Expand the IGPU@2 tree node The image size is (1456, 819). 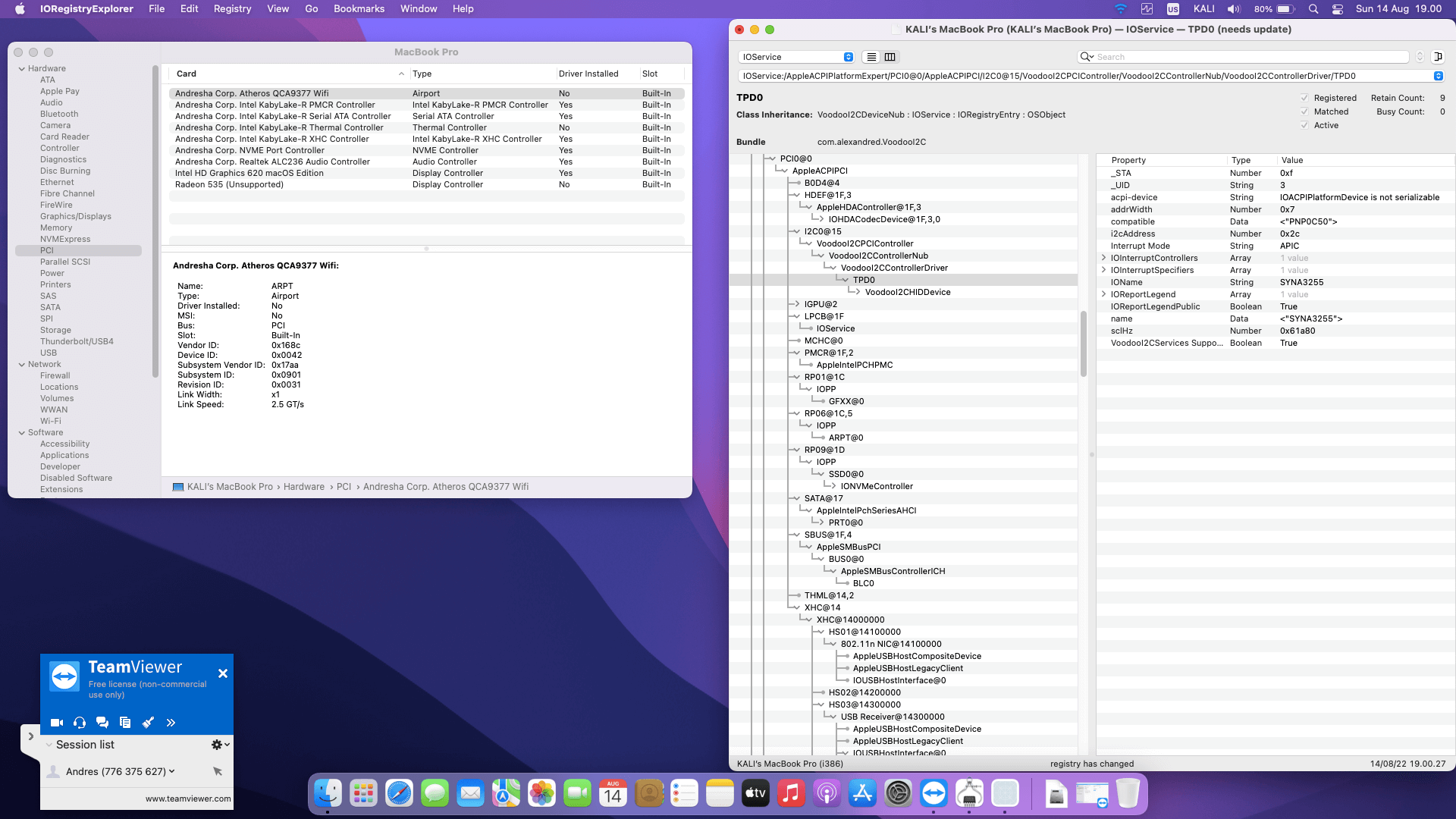coord(796,304)
